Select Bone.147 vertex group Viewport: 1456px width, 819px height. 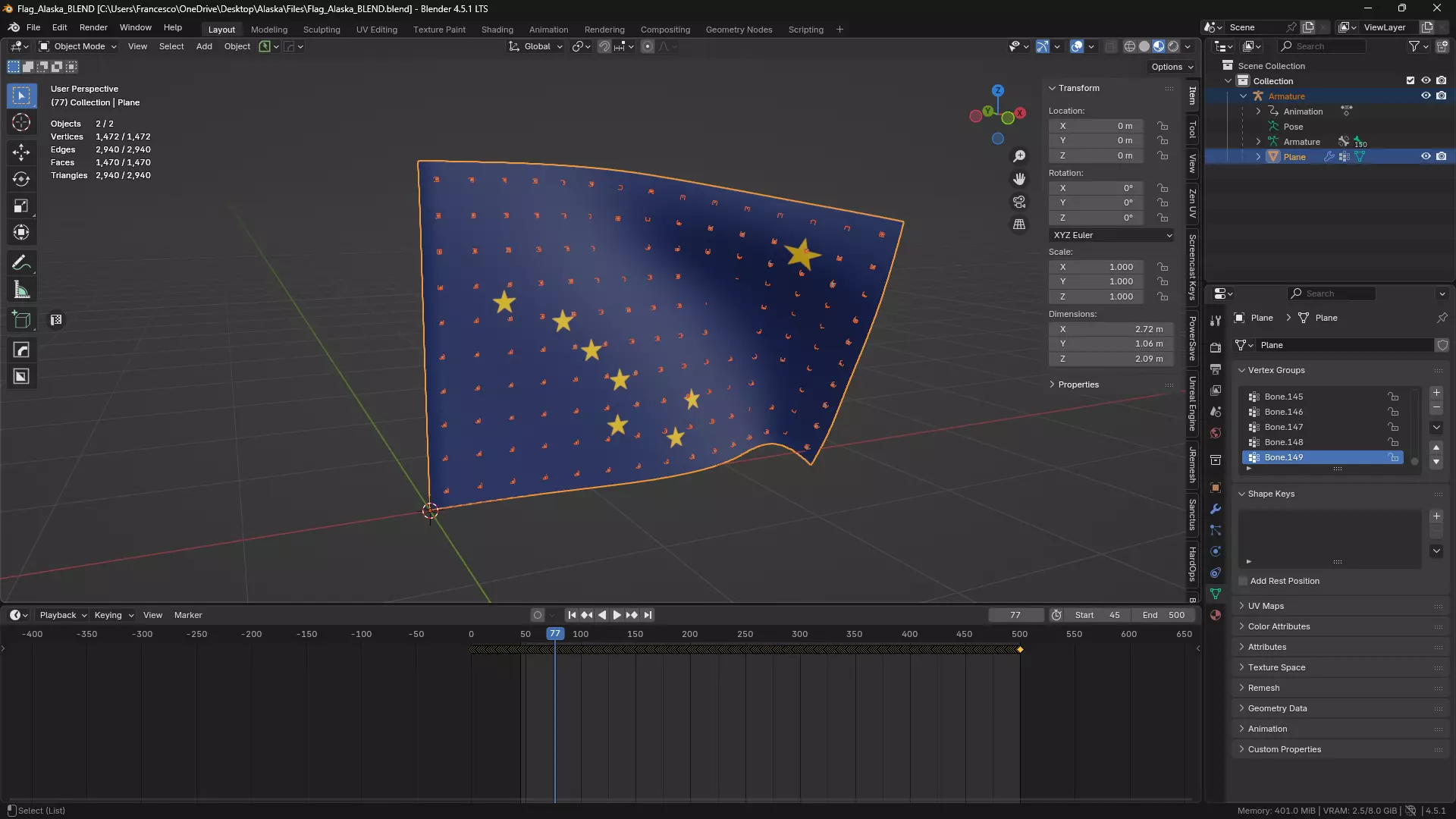(1323, 427)
